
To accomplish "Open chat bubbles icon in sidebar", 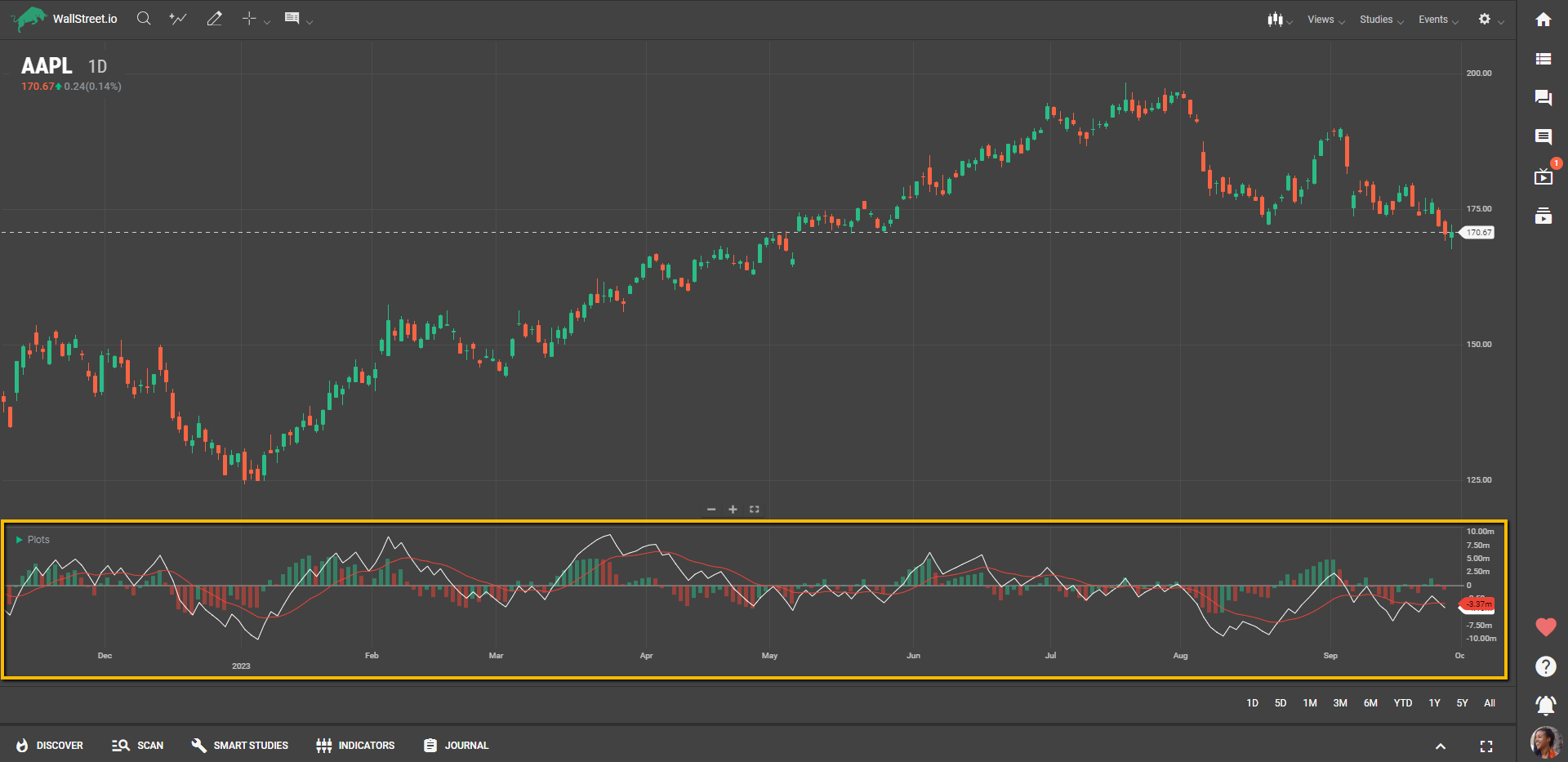I will 1543,98.
